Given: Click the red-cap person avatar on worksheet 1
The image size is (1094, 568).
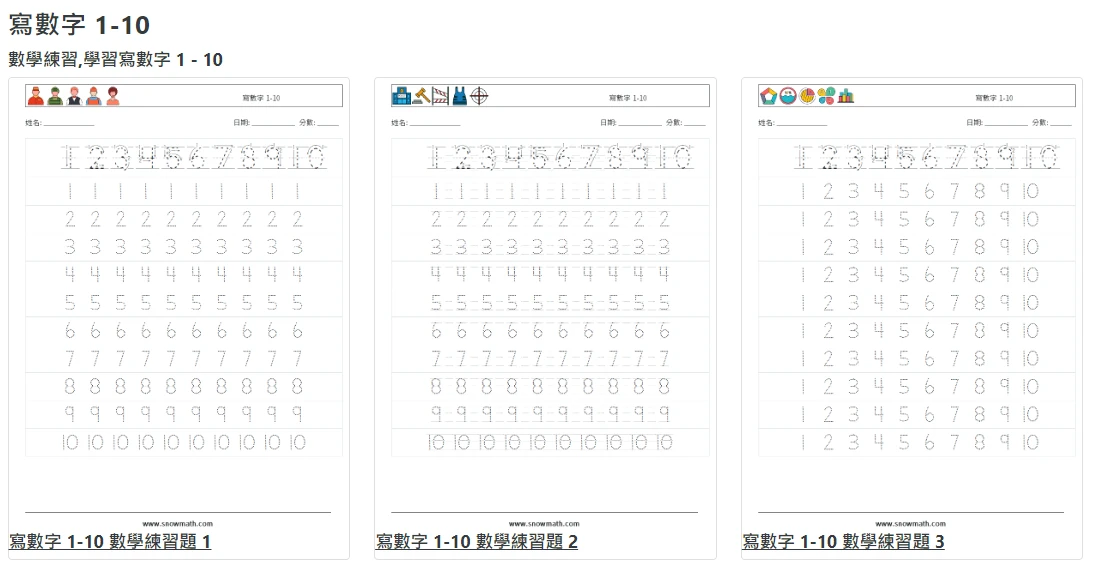Looking at the screenshot, I should pos(36,96).
